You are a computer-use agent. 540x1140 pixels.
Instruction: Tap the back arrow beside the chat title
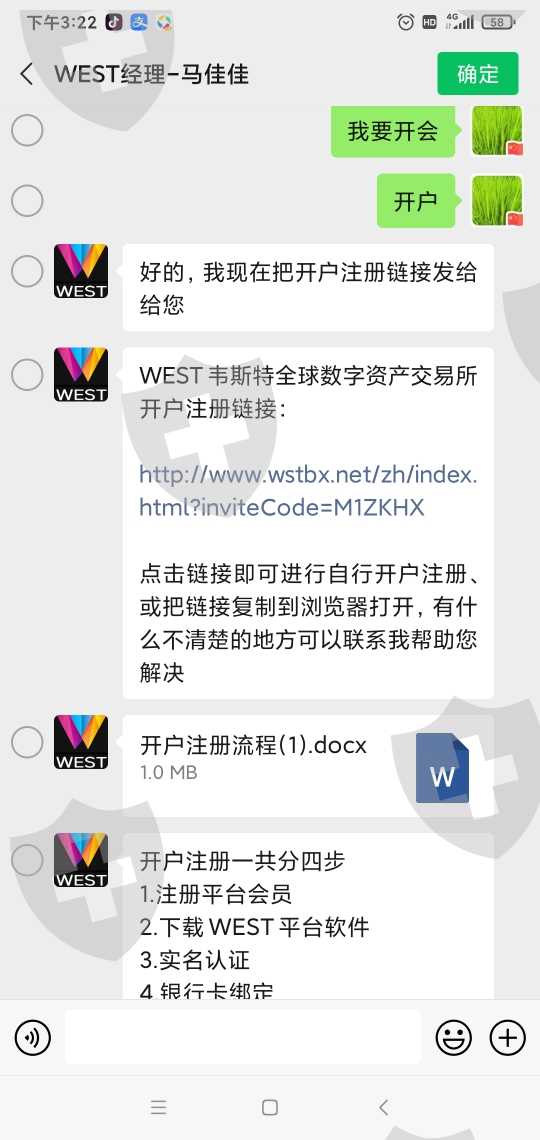point(27,74)
